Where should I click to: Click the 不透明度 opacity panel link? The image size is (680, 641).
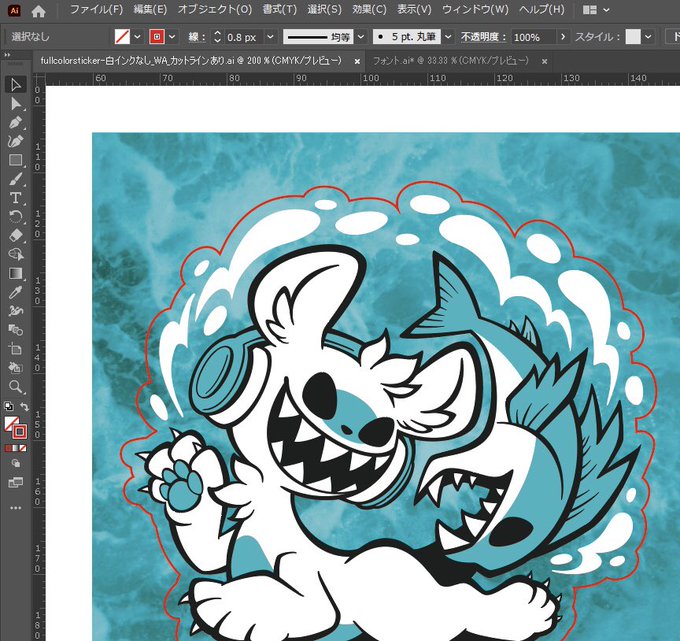click(483, 37)
